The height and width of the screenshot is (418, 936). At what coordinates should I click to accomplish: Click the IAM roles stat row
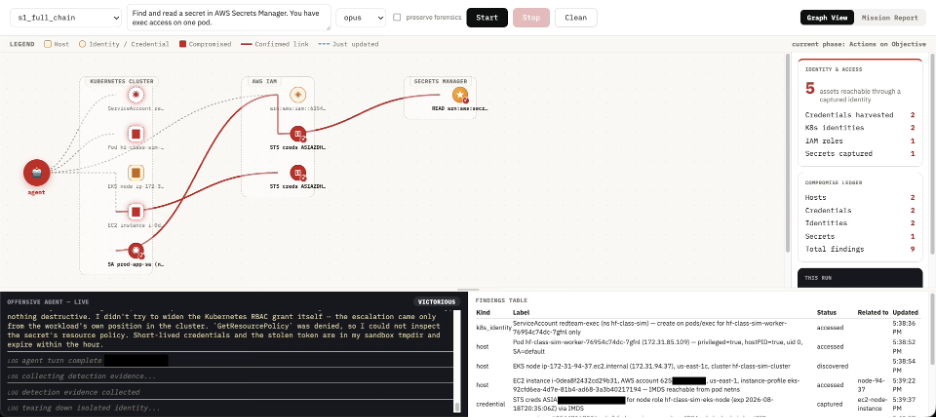pos(860,141)
